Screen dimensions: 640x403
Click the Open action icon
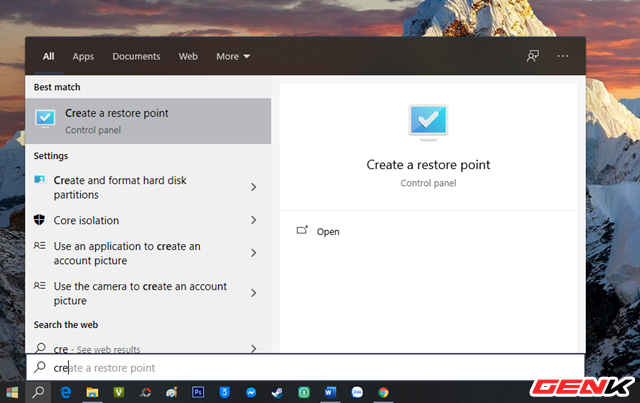pos(302,230)
